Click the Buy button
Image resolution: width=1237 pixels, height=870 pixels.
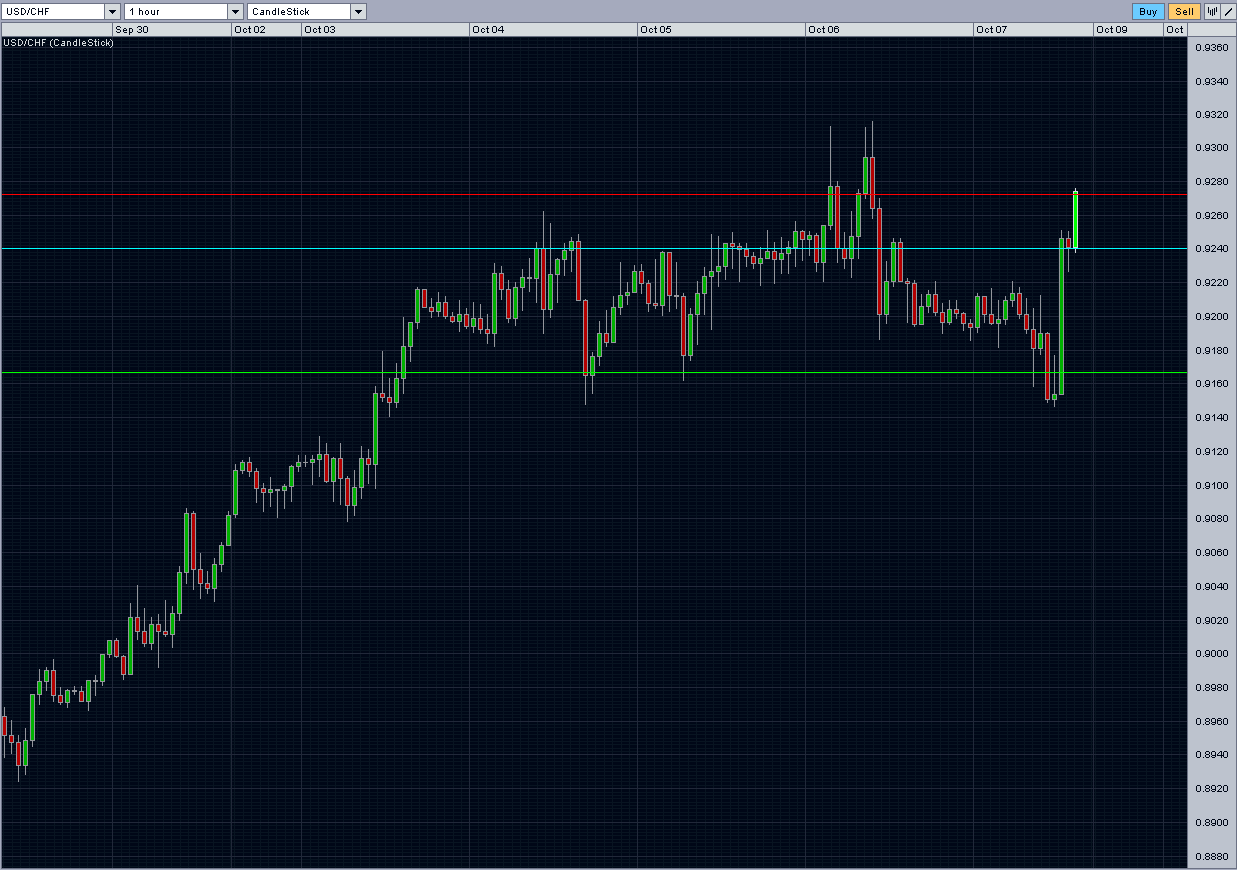pyautogui.click(x=1148, y=12)
